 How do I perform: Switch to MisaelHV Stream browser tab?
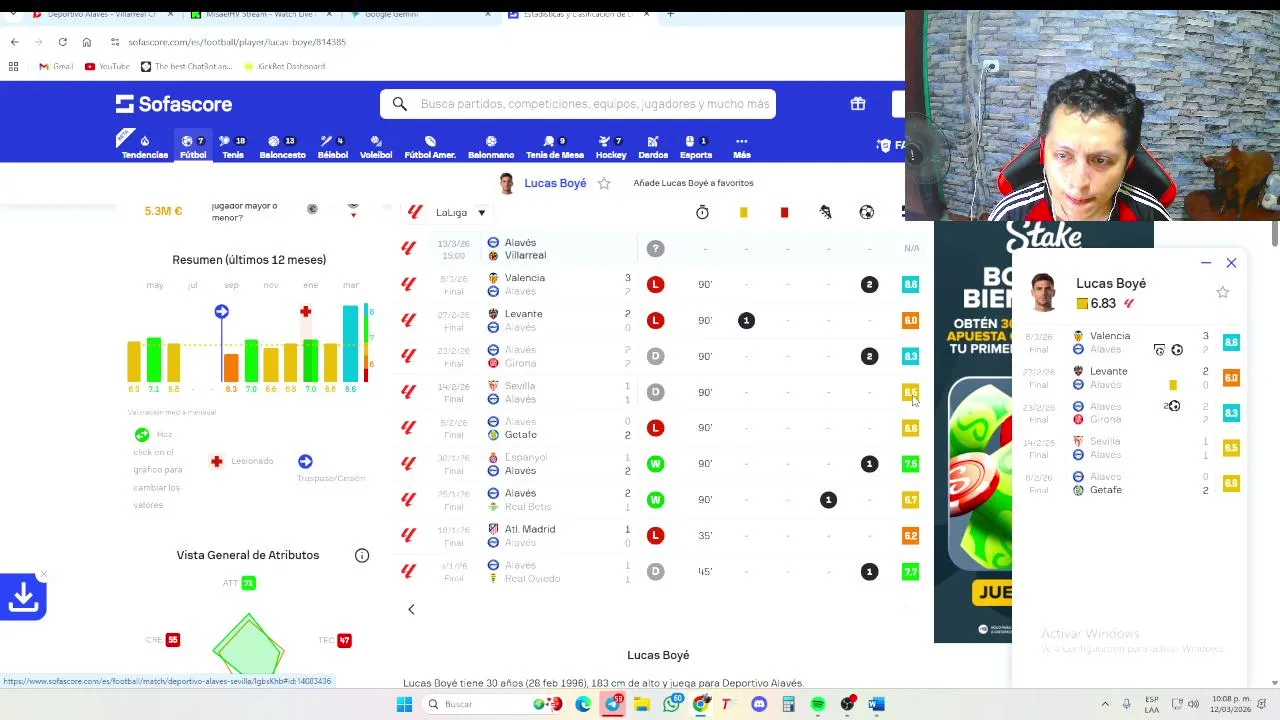pos(260,14)
